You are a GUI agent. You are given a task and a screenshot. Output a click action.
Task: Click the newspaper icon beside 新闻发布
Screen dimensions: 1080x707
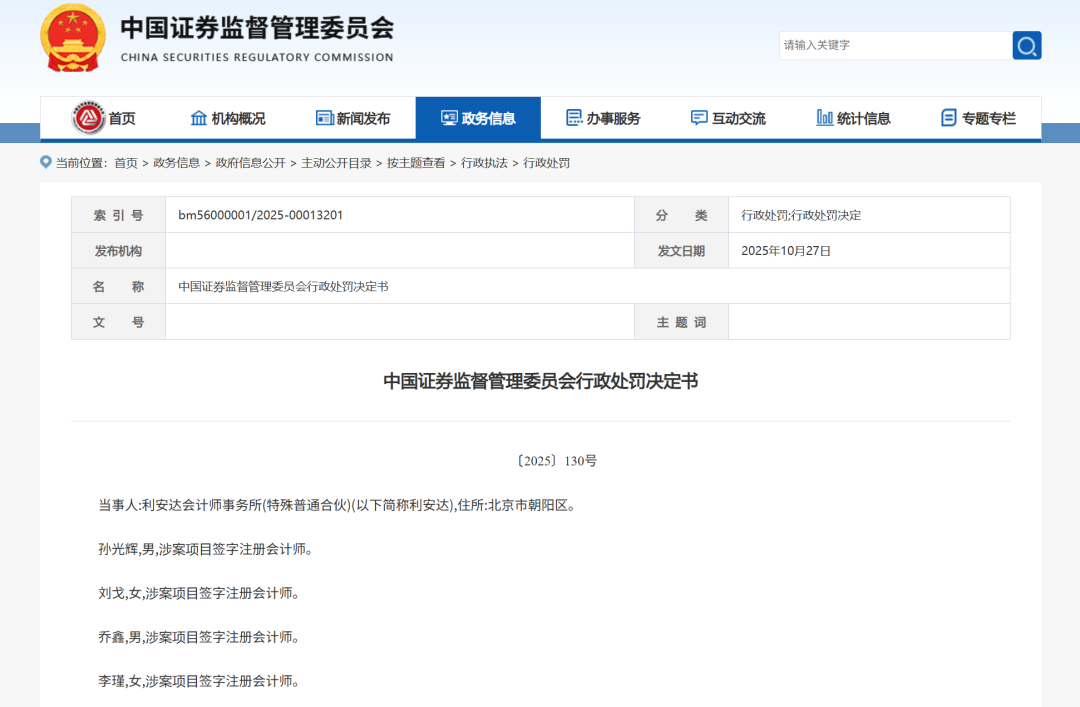[x=324, y=118]
